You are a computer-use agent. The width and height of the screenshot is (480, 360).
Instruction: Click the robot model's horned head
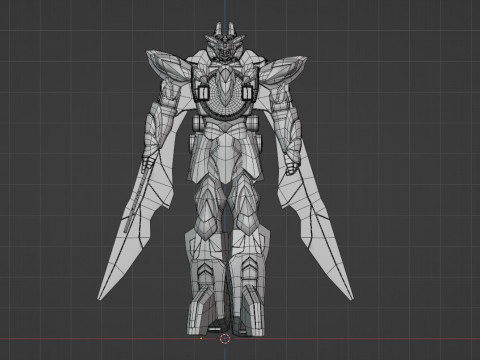click(x=224, y=42)
